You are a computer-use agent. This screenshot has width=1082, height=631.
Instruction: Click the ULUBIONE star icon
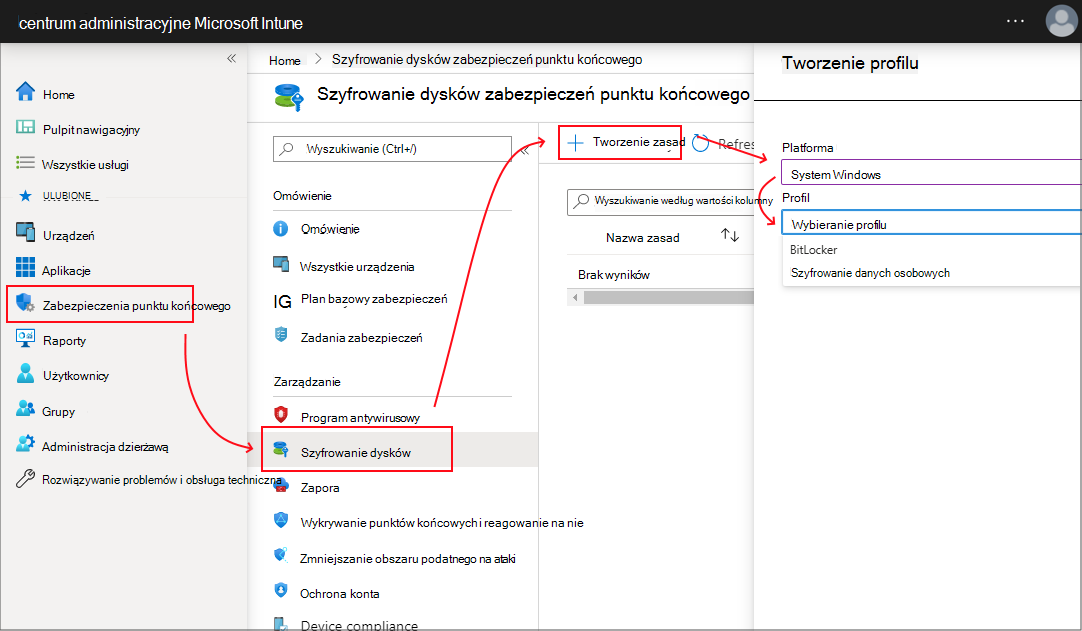[x=26, y=196]
